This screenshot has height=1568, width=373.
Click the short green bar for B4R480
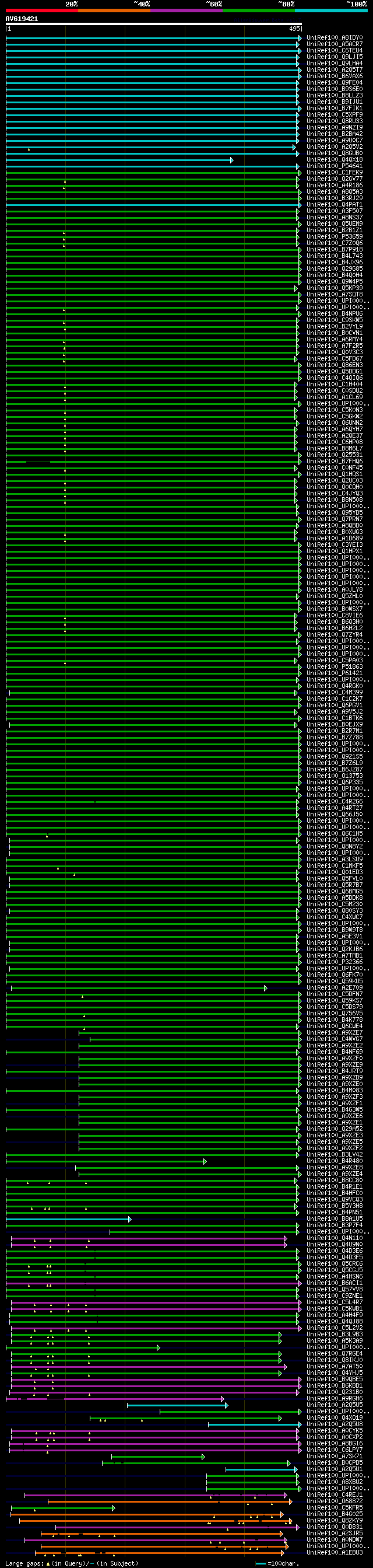[x=106, y=1161]
